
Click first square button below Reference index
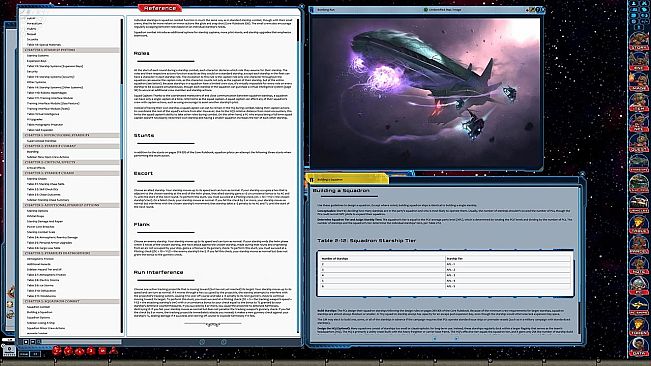coord(26,342)
